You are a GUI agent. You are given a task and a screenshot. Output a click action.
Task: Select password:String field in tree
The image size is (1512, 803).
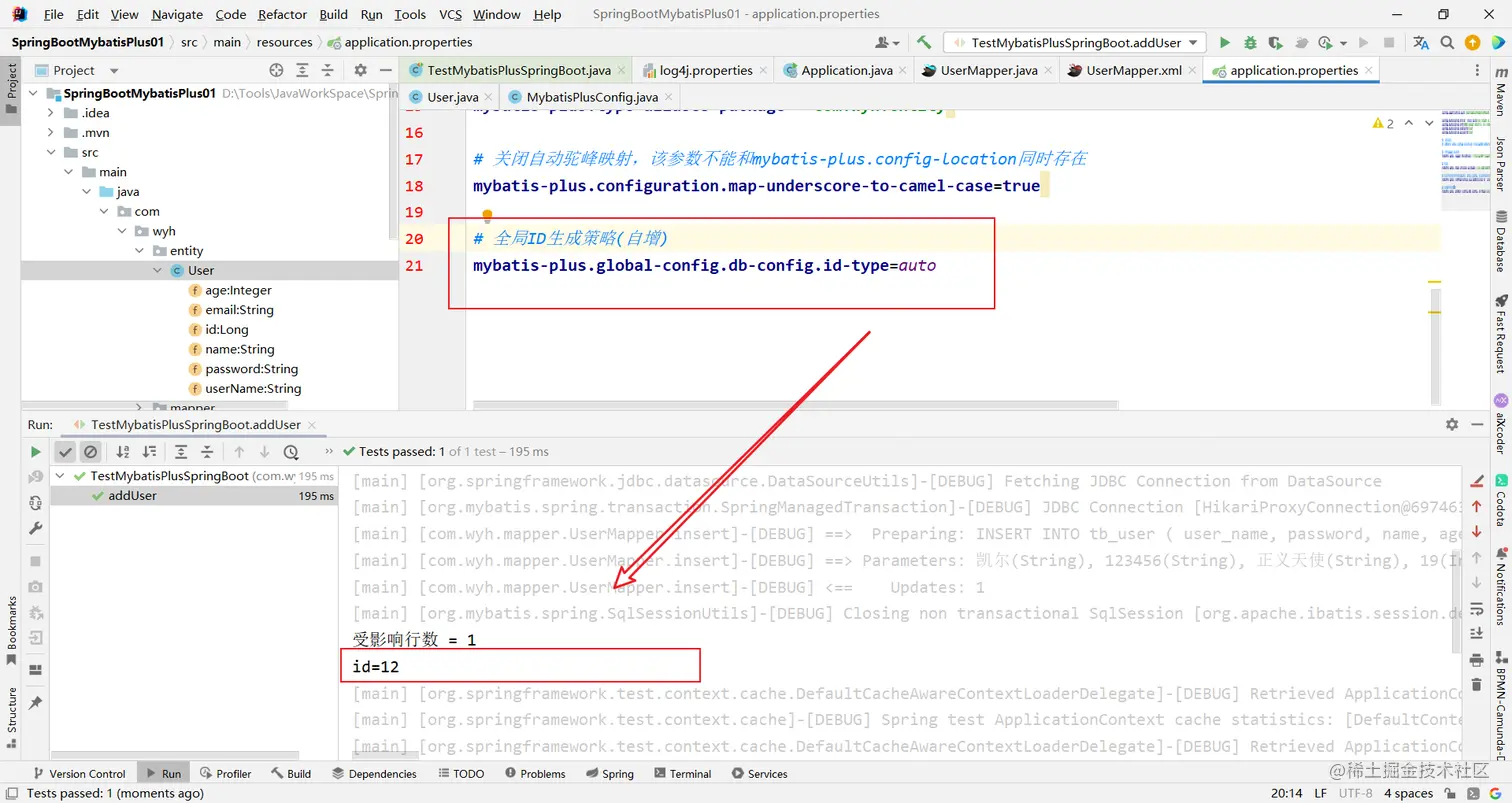pos(252,369)
